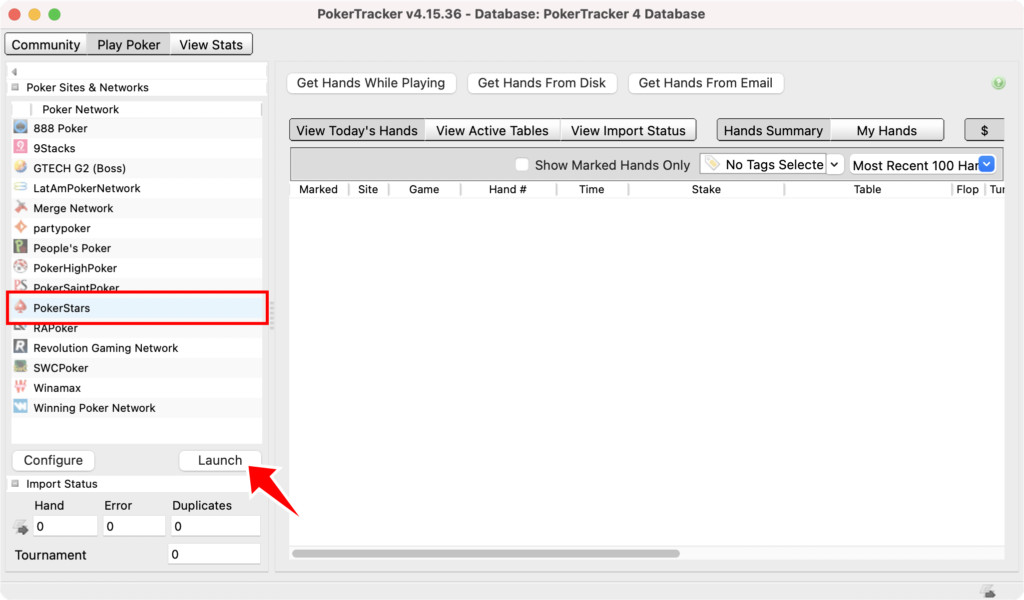Click the tag icon in tags selector
1024x600 pixels.
(x=712, y=164)
